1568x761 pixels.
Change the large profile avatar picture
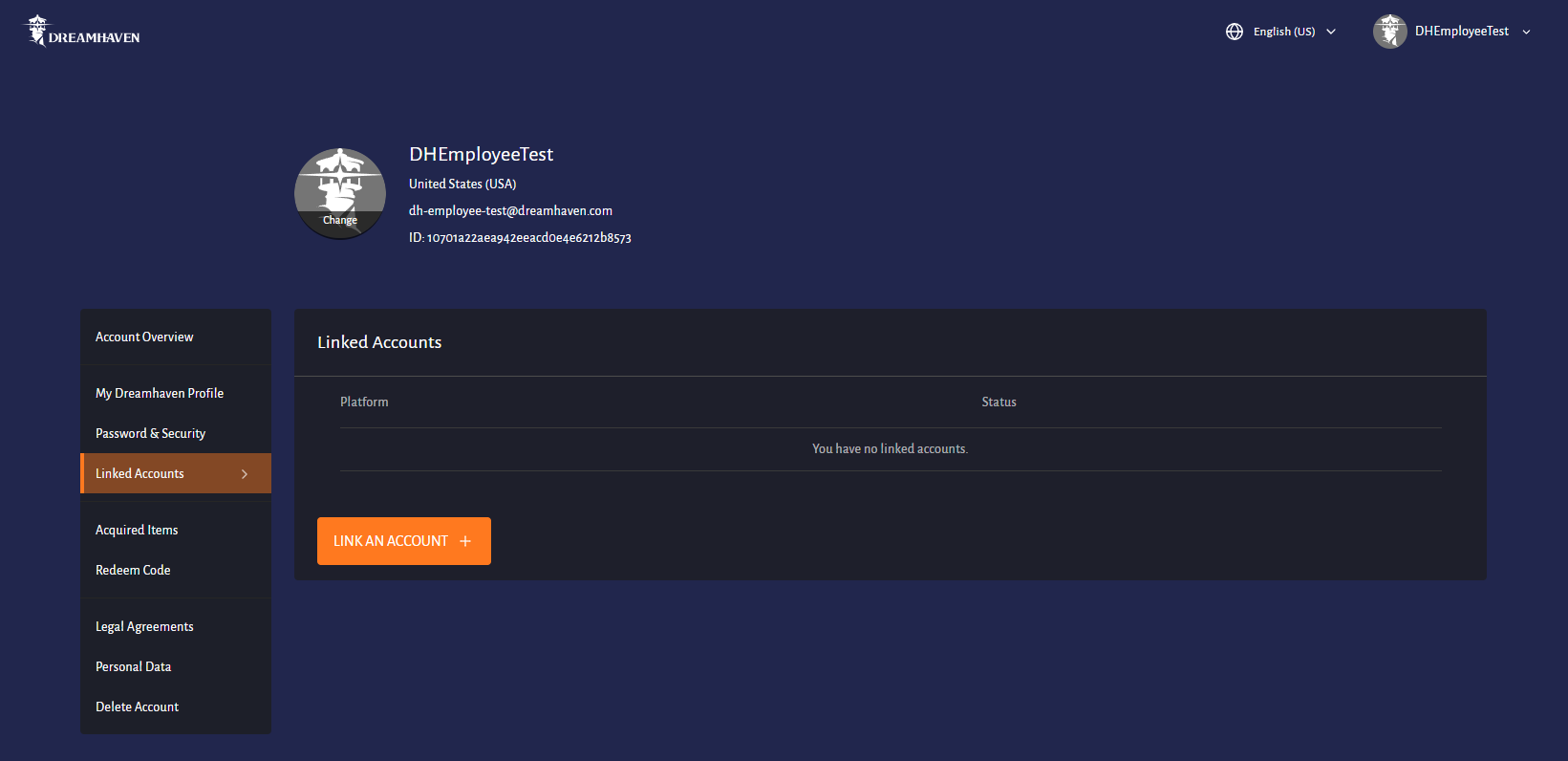(340, 194)
